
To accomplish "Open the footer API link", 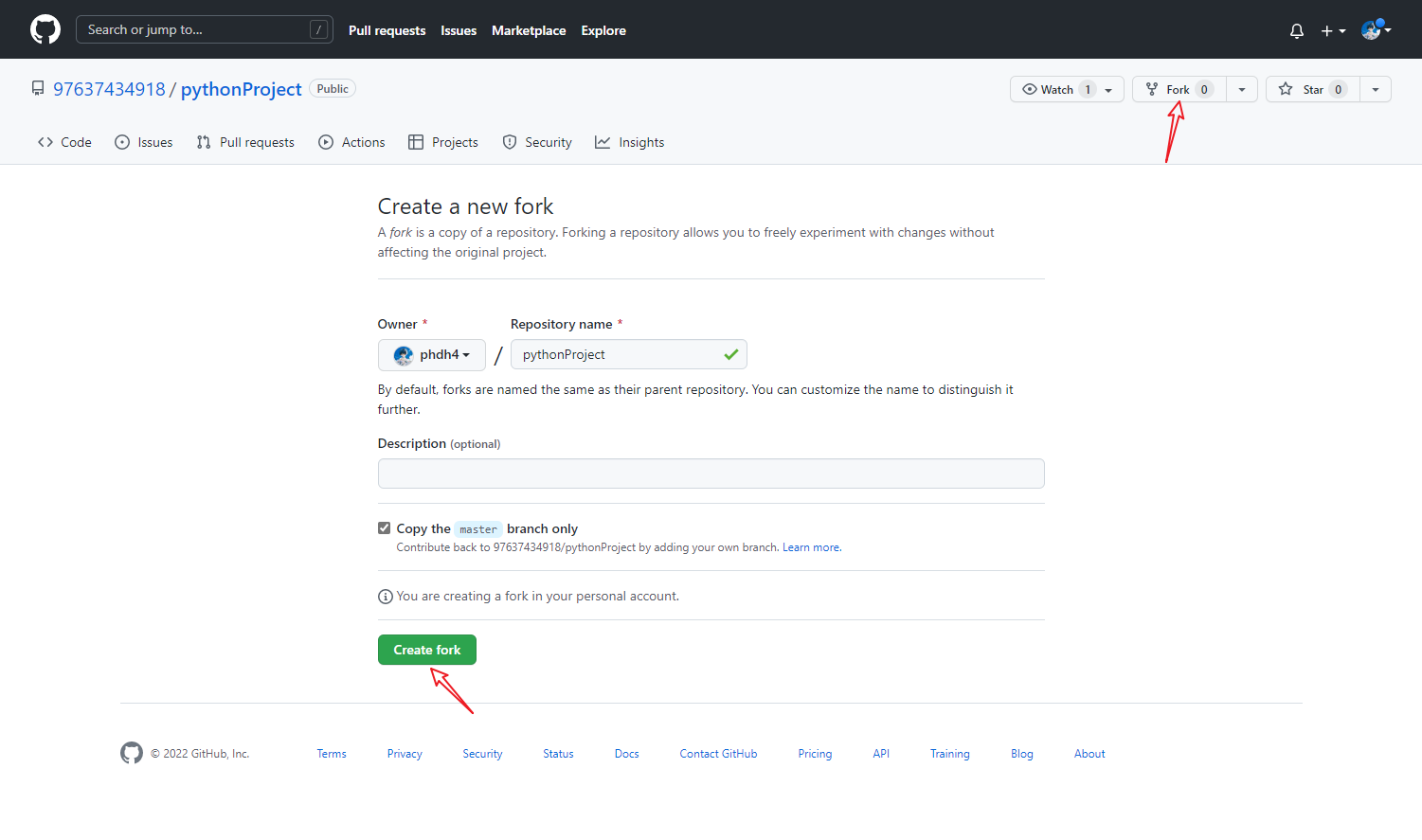I will [881, 754].
